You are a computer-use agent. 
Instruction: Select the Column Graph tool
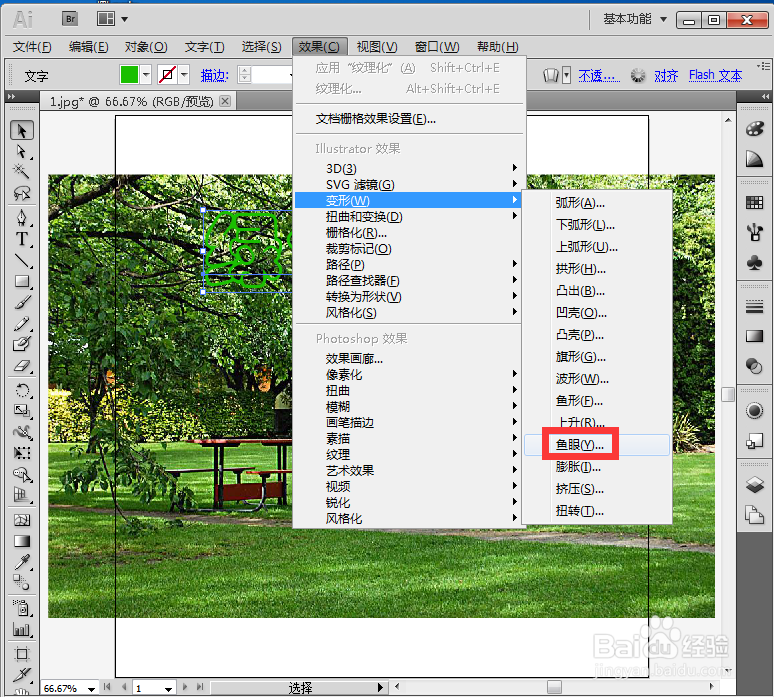(x=22, y=629)
